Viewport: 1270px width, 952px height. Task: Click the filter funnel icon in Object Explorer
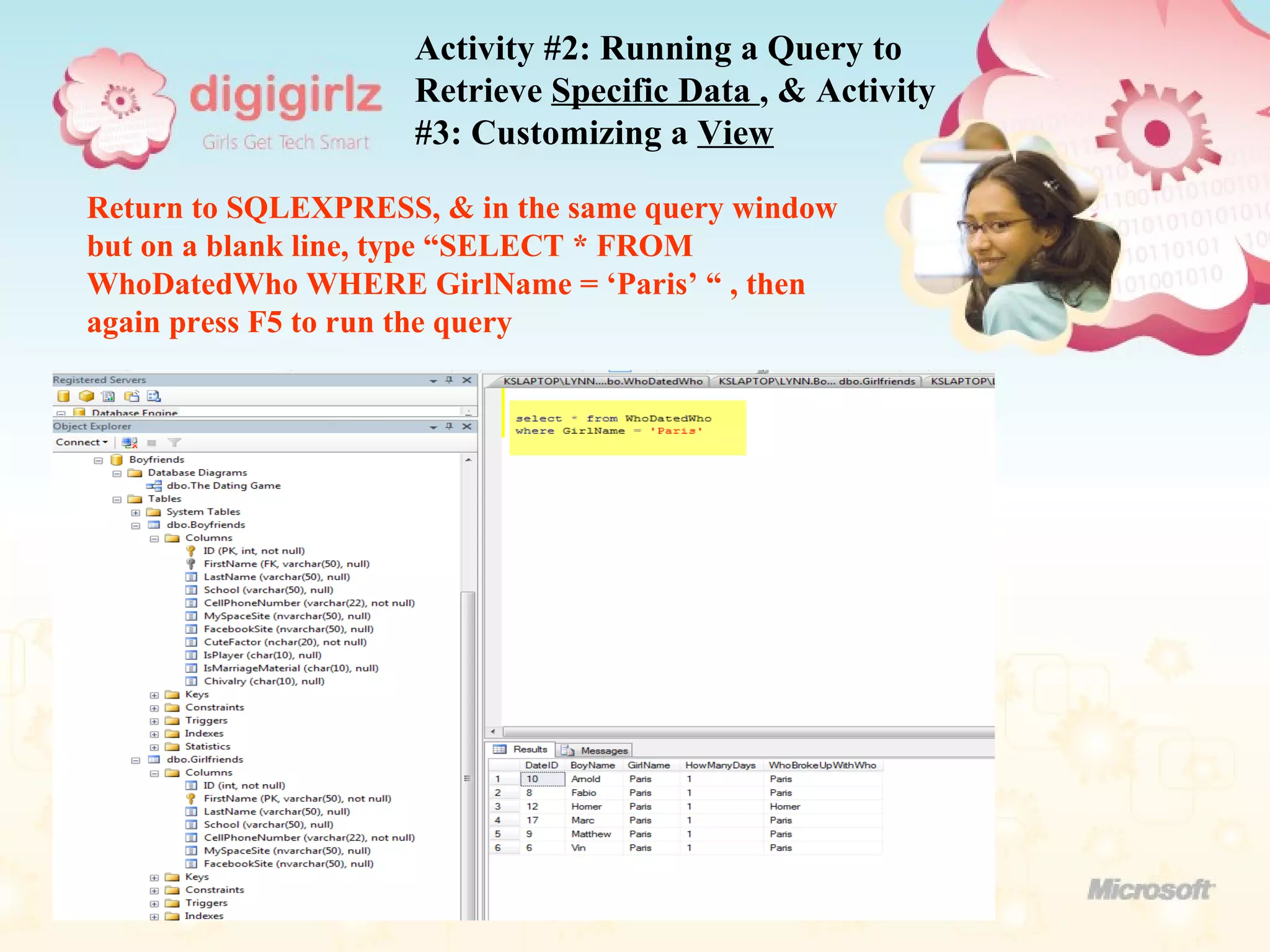pyautogui.click(x=175, y=443)
